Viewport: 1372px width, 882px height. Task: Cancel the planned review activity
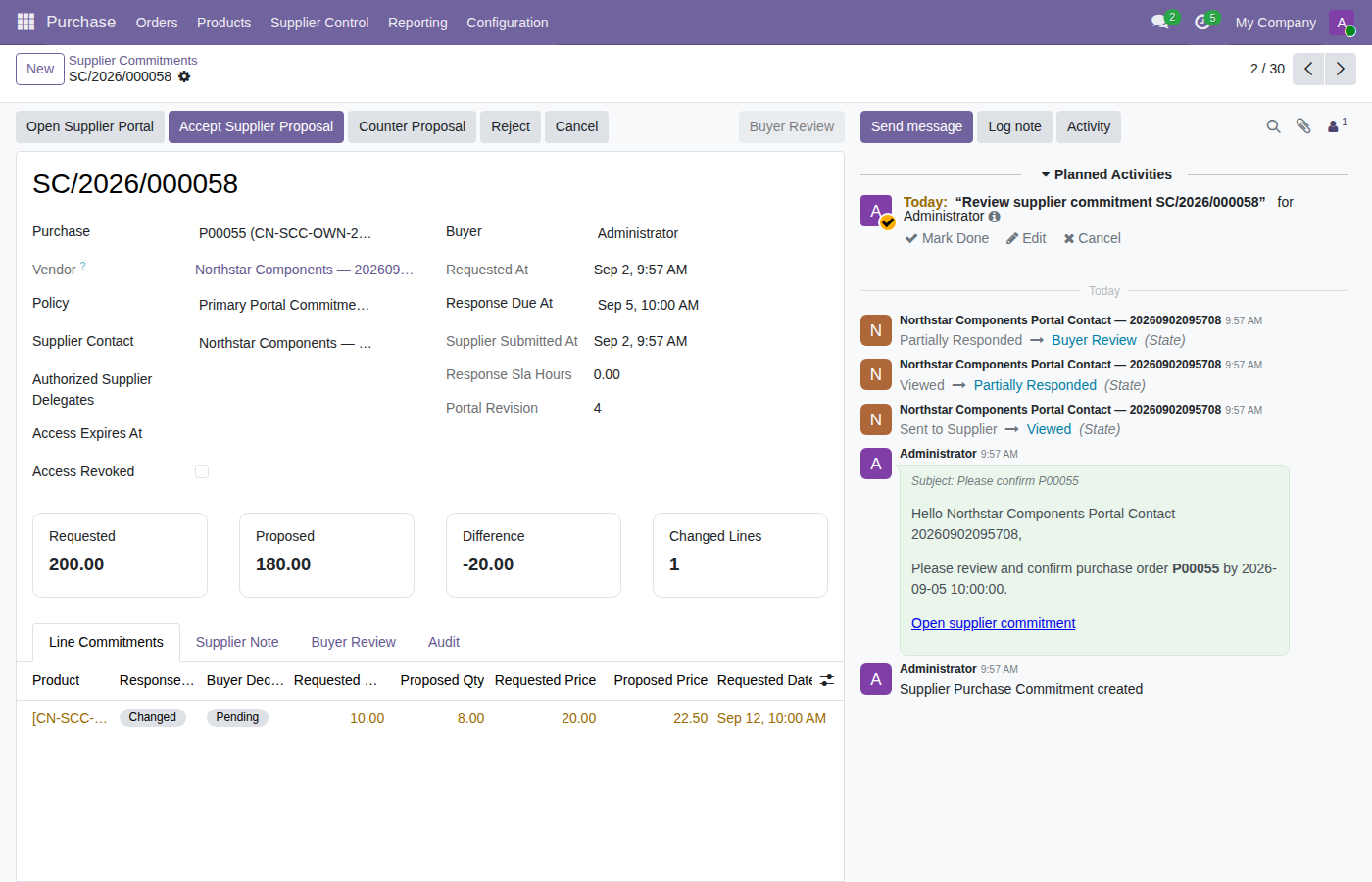1092,238
